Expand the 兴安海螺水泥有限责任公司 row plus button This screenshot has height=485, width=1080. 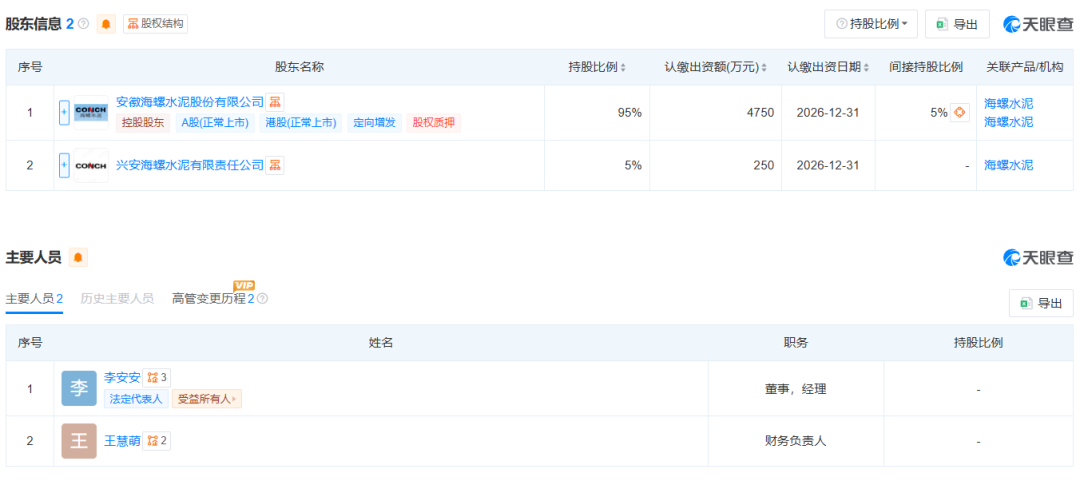tap(64, 165)
